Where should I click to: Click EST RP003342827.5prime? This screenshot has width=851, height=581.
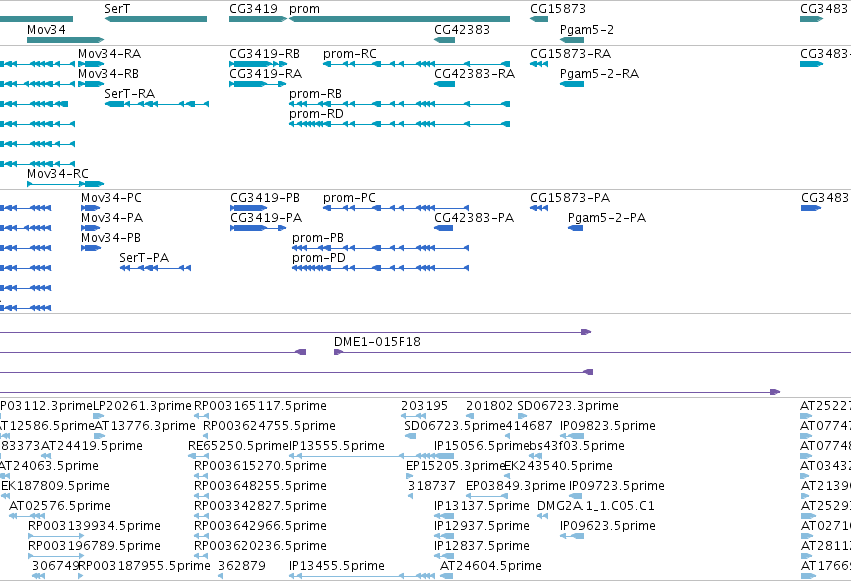coord(201,516)
